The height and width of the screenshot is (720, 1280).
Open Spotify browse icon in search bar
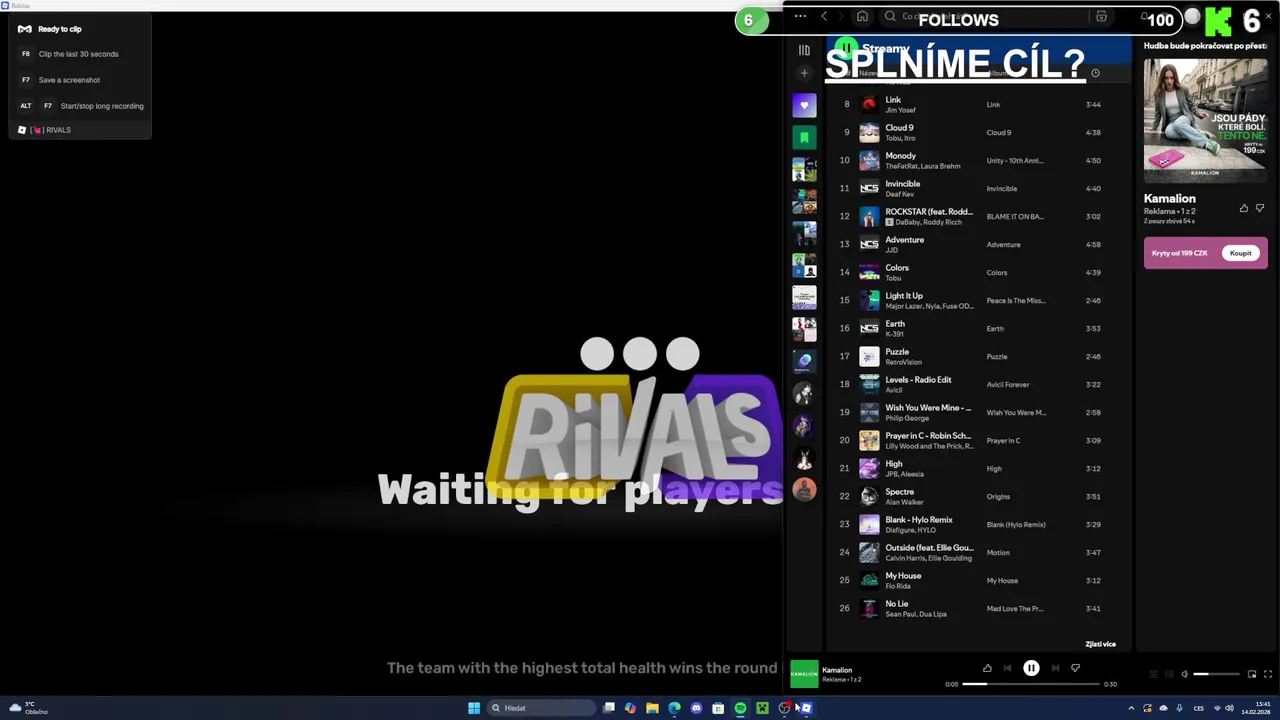1101,16
